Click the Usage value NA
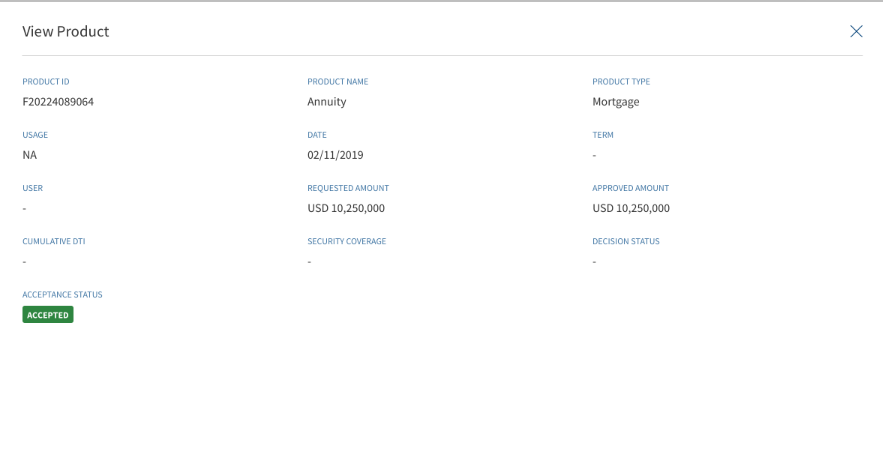Image resolution: width=883 pixels, height=474 pixels. 29,155
